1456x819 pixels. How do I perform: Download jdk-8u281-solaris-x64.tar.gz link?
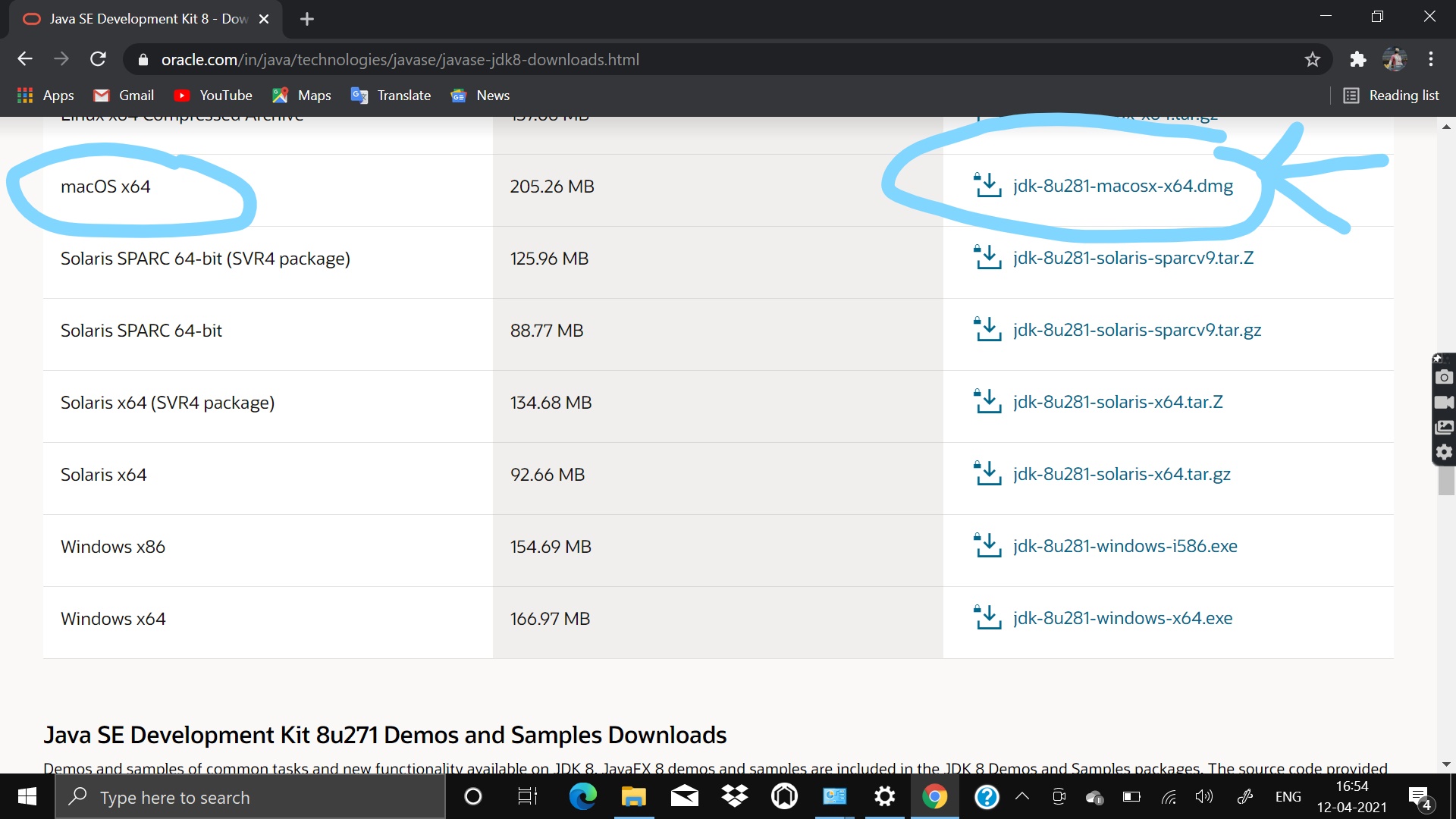coord(1122,474)
